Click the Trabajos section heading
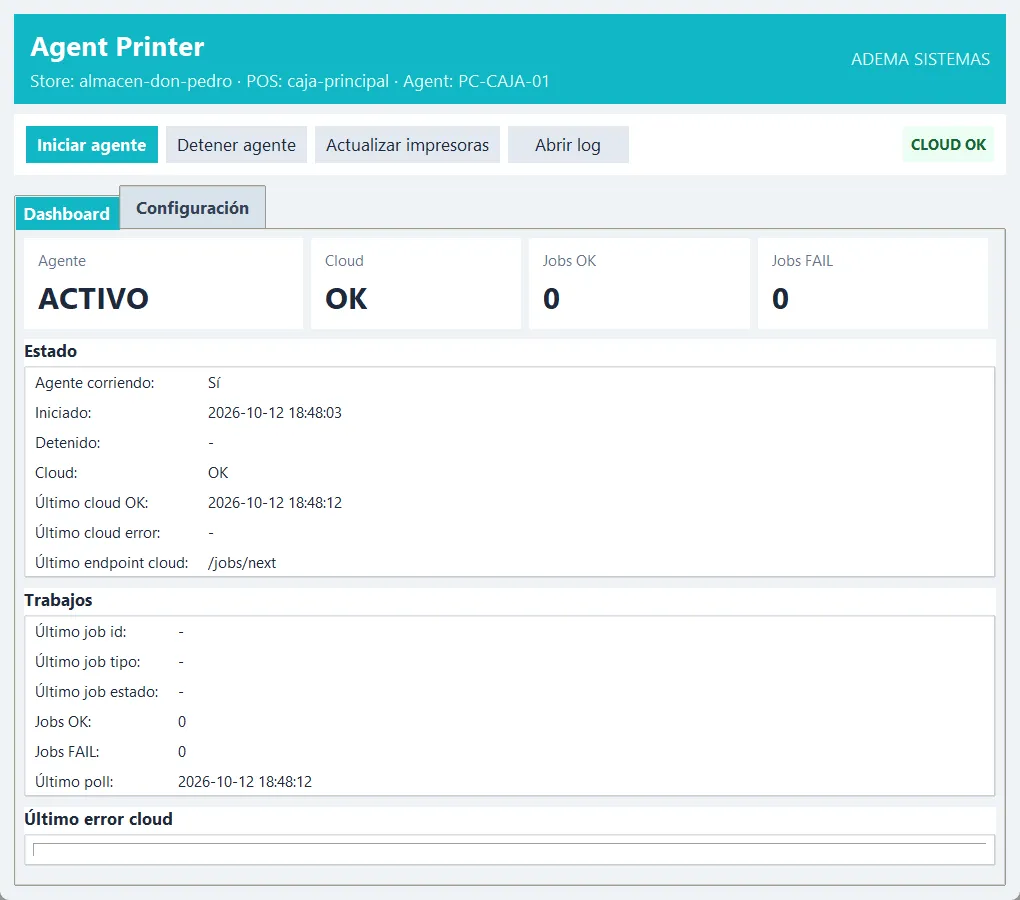Screen dimensions: 1020x900 coord(59,600)
